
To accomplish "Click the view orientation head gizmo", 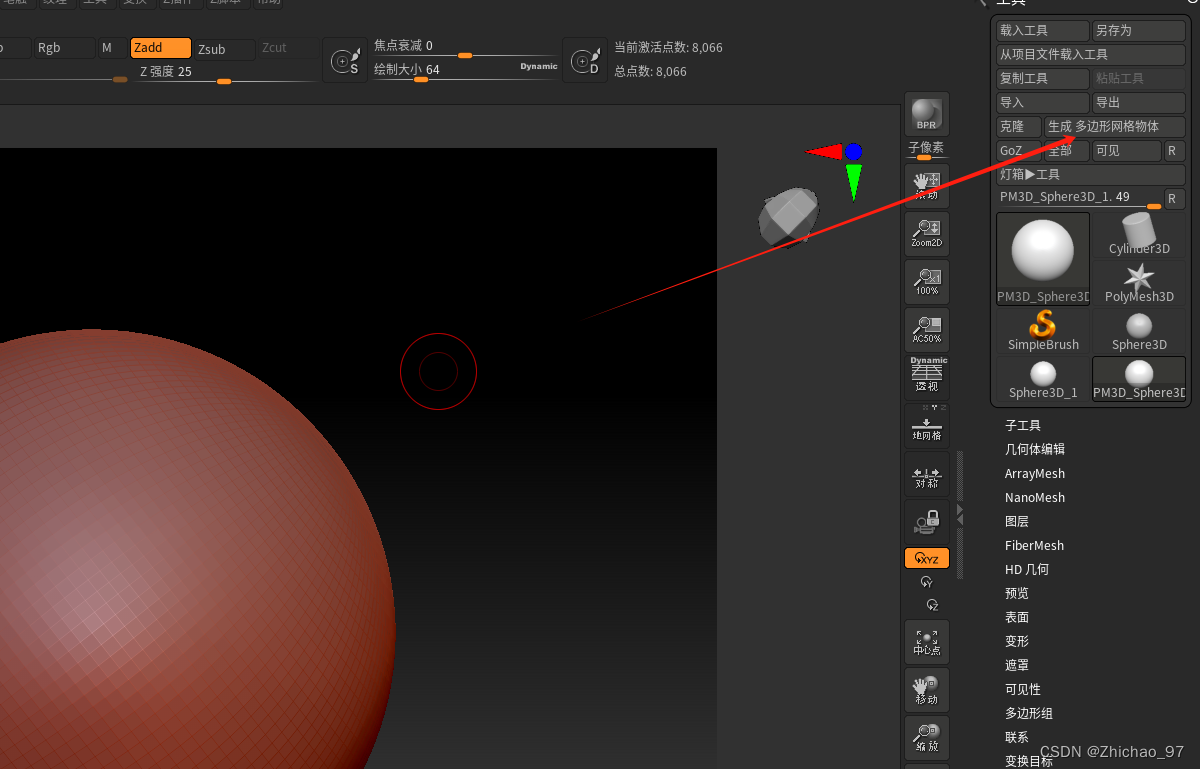I will point(789,217).
